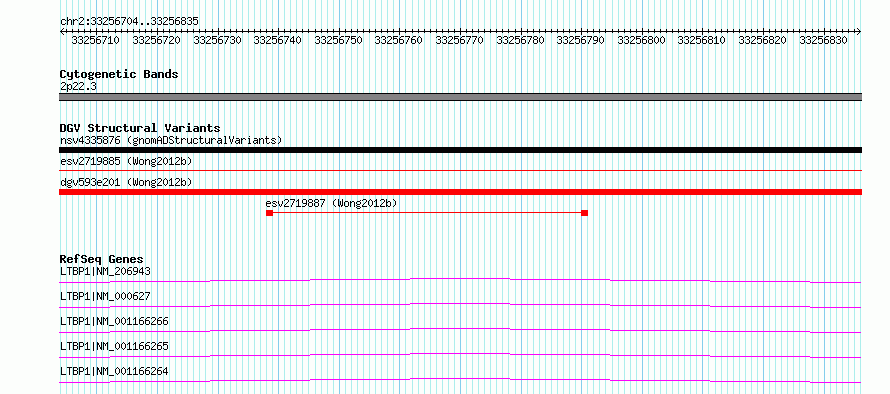
Task: Select the nsv4335876 gnomAD variant label
Action: (171, 140)
